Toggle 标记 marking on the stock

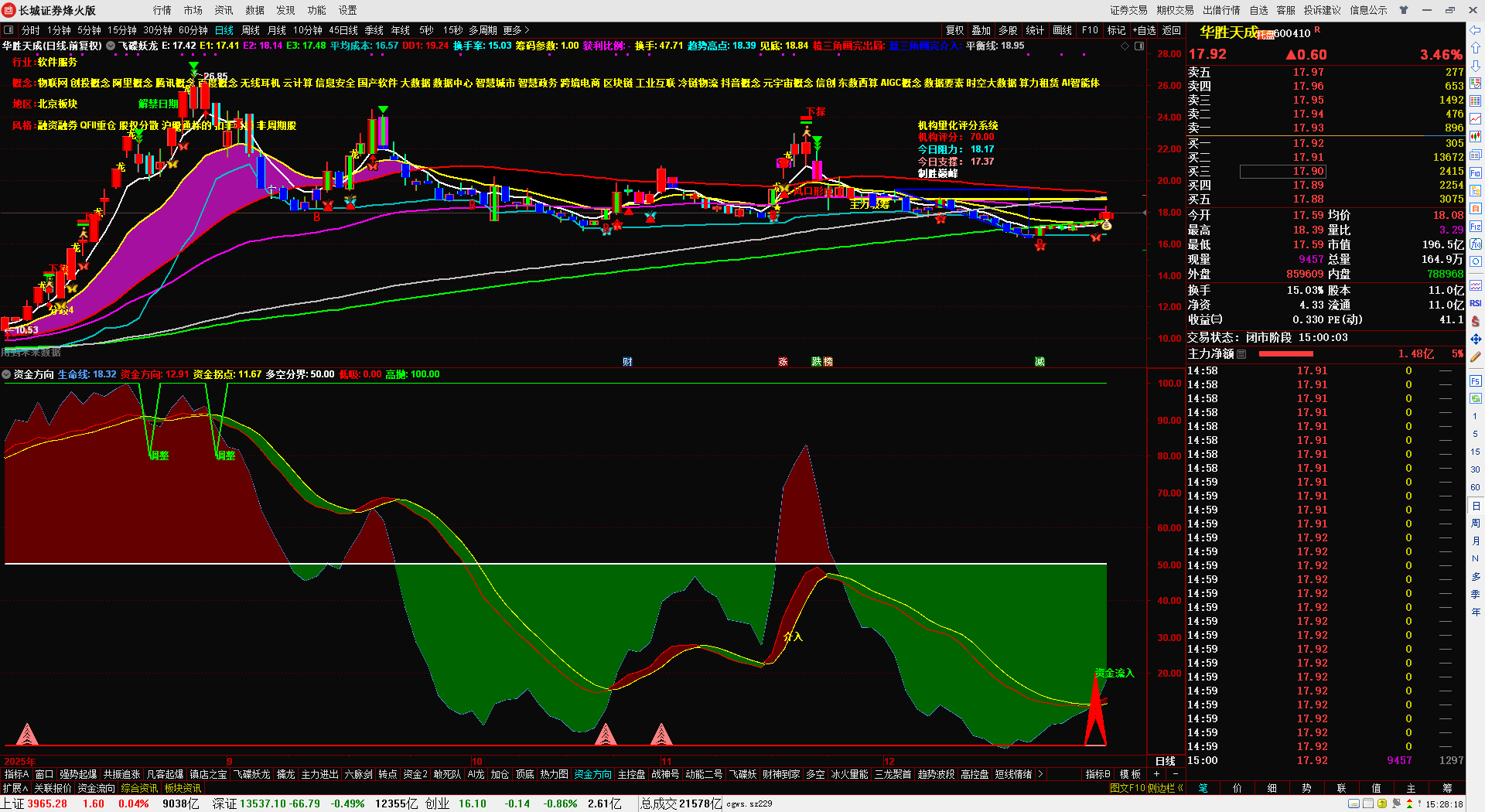pos(1116,30)
